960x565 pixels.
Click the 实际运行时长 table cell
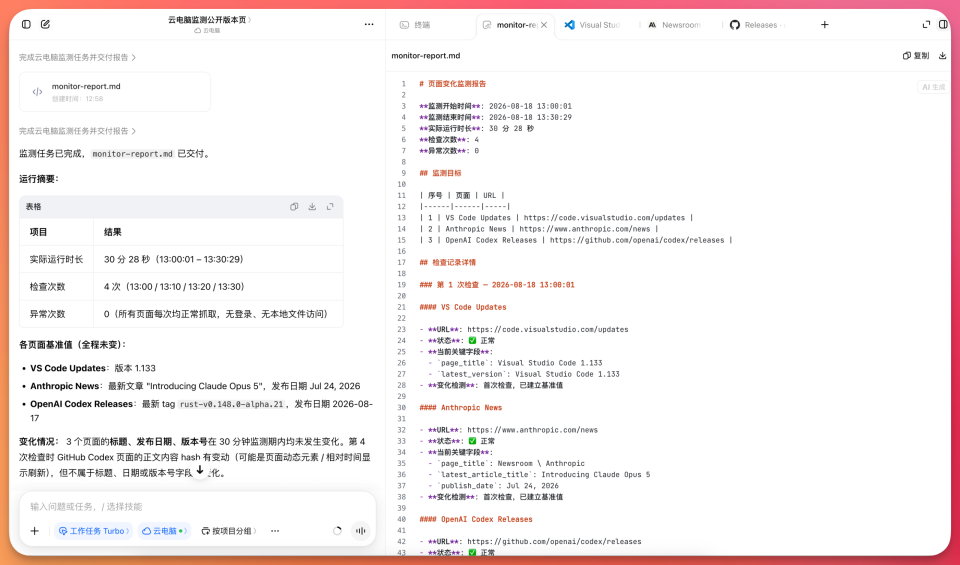pos(56,260)
